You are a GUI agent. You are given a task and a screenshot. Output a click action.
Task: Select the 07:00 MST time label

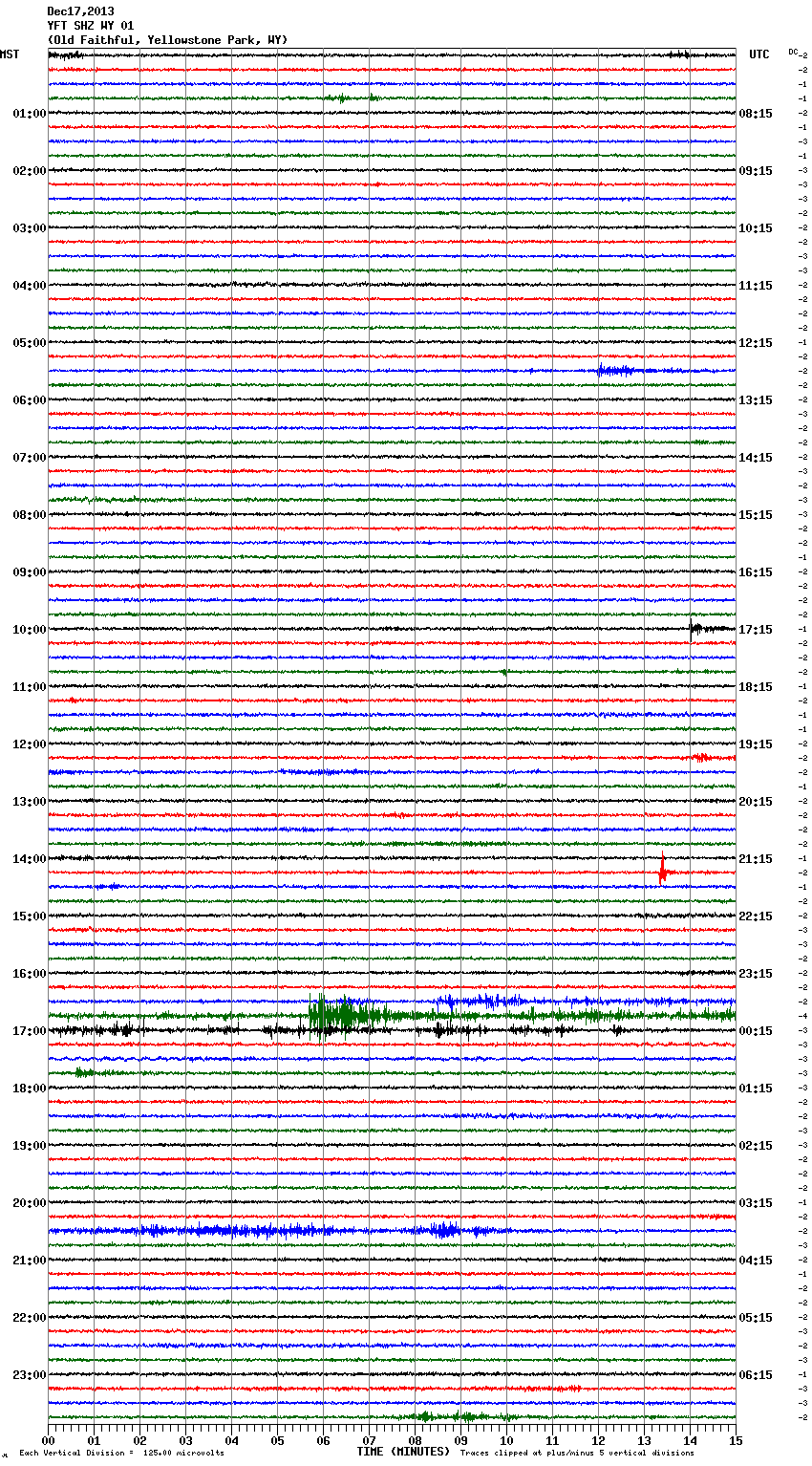click(30, 458)
